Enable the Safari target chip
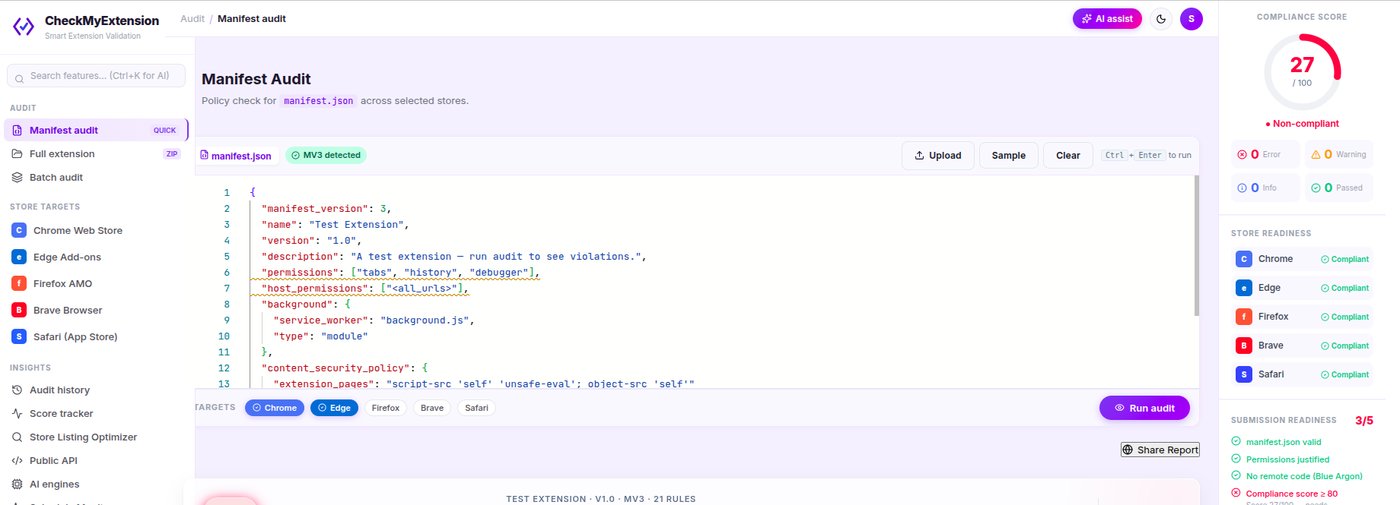Image resolution: width=1400 pixels, height=505 pixels. (477, 408)
